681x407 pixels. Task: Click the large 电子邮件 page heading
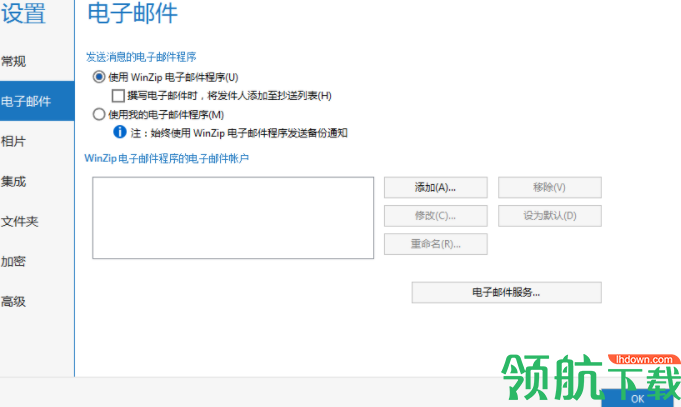click(x=132, y=13)
